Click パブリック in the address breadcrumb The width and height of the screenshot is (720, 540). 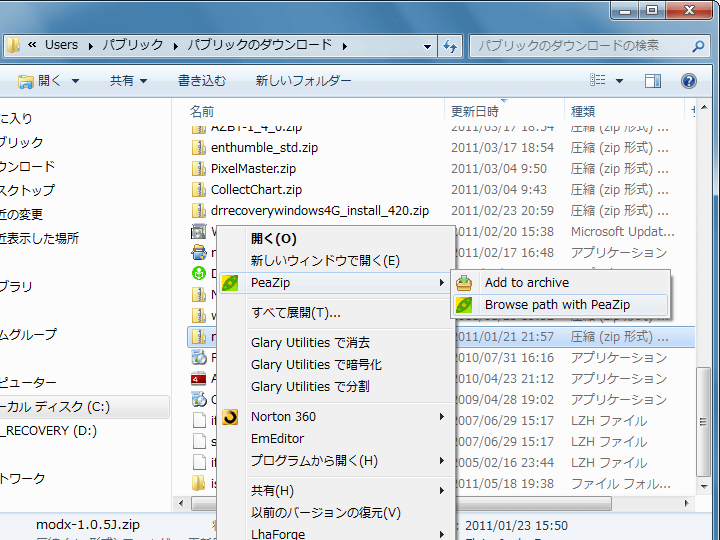pyautogui.click(x=133, y=45)
